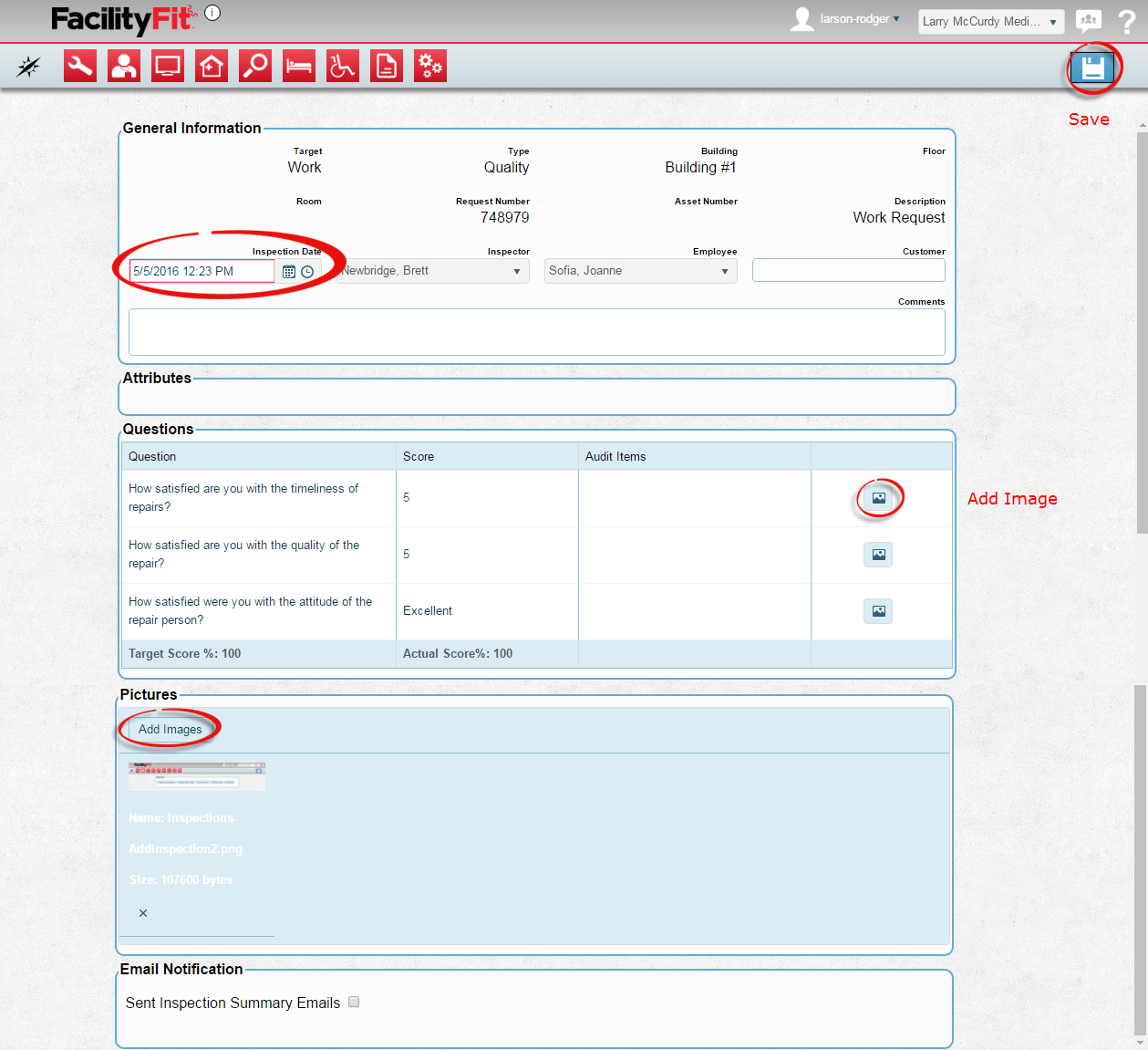The image size is (1148, 1050).
Task: Expand the Inspector dropdown showing Newbridge, Brett
Action: coord(433,271)
